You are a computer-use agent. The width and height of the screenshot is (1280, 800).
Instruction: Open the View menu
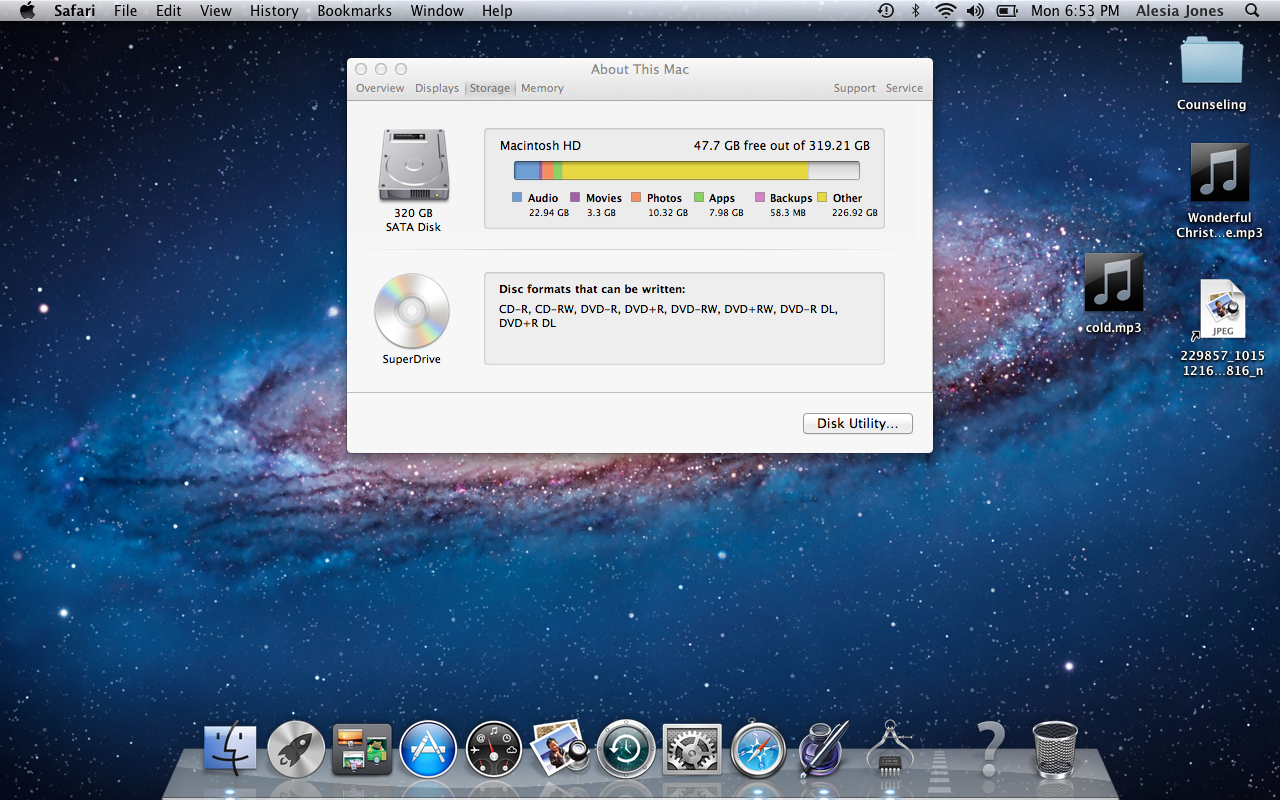216,11
